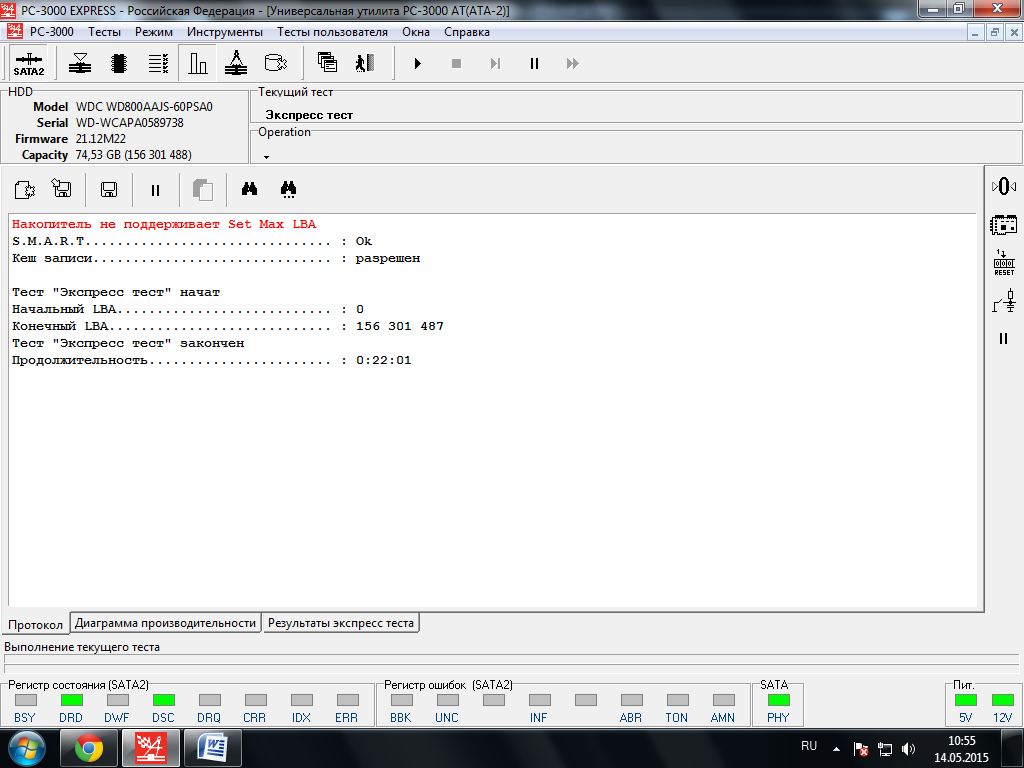This screenshot has height=768, width=1024.
Task: Click the red warning line about Set Max LBA
Action: pyautogui.click(x=164, y=224)
